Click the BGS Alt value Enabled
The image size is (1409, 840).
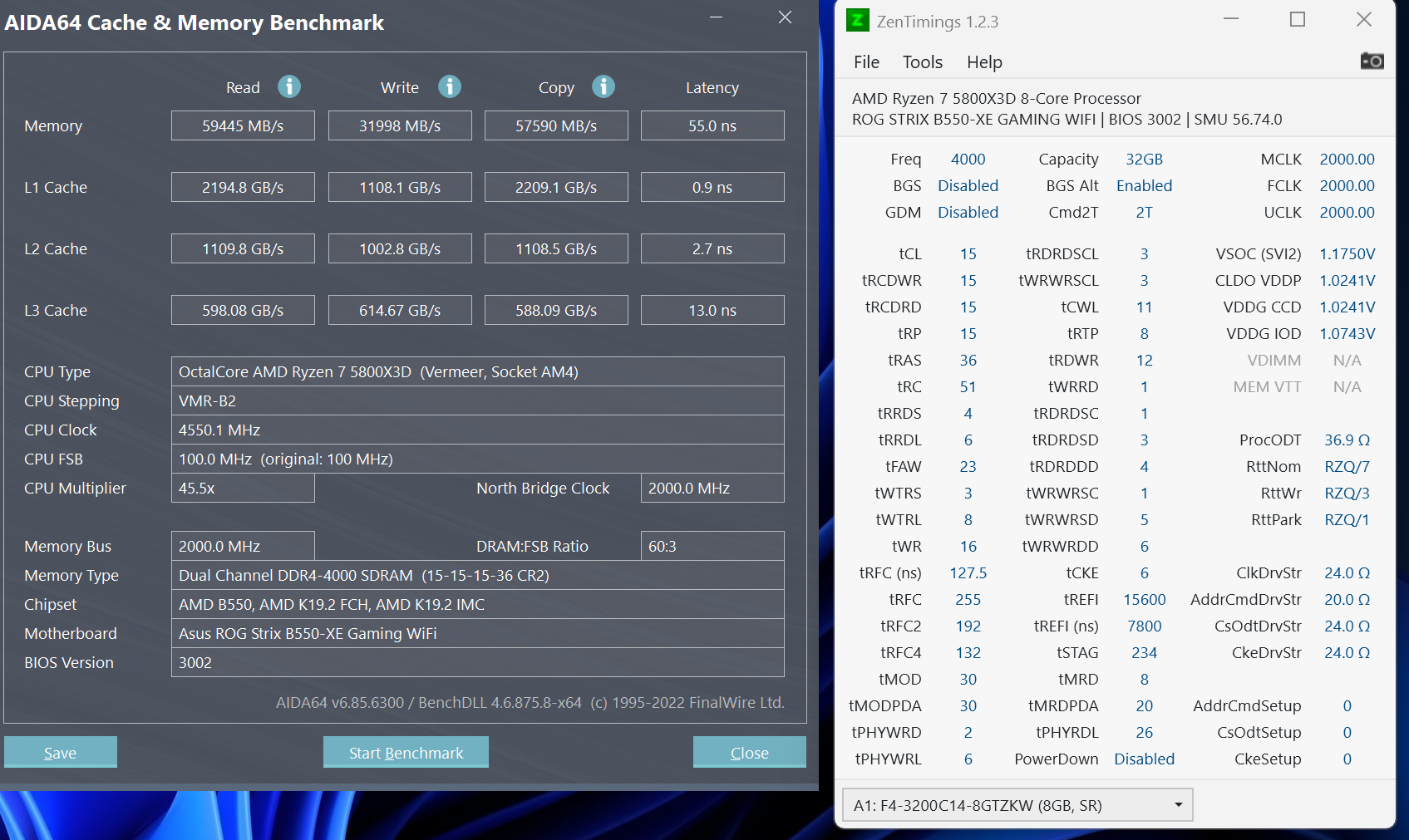tap(1144, 185)
